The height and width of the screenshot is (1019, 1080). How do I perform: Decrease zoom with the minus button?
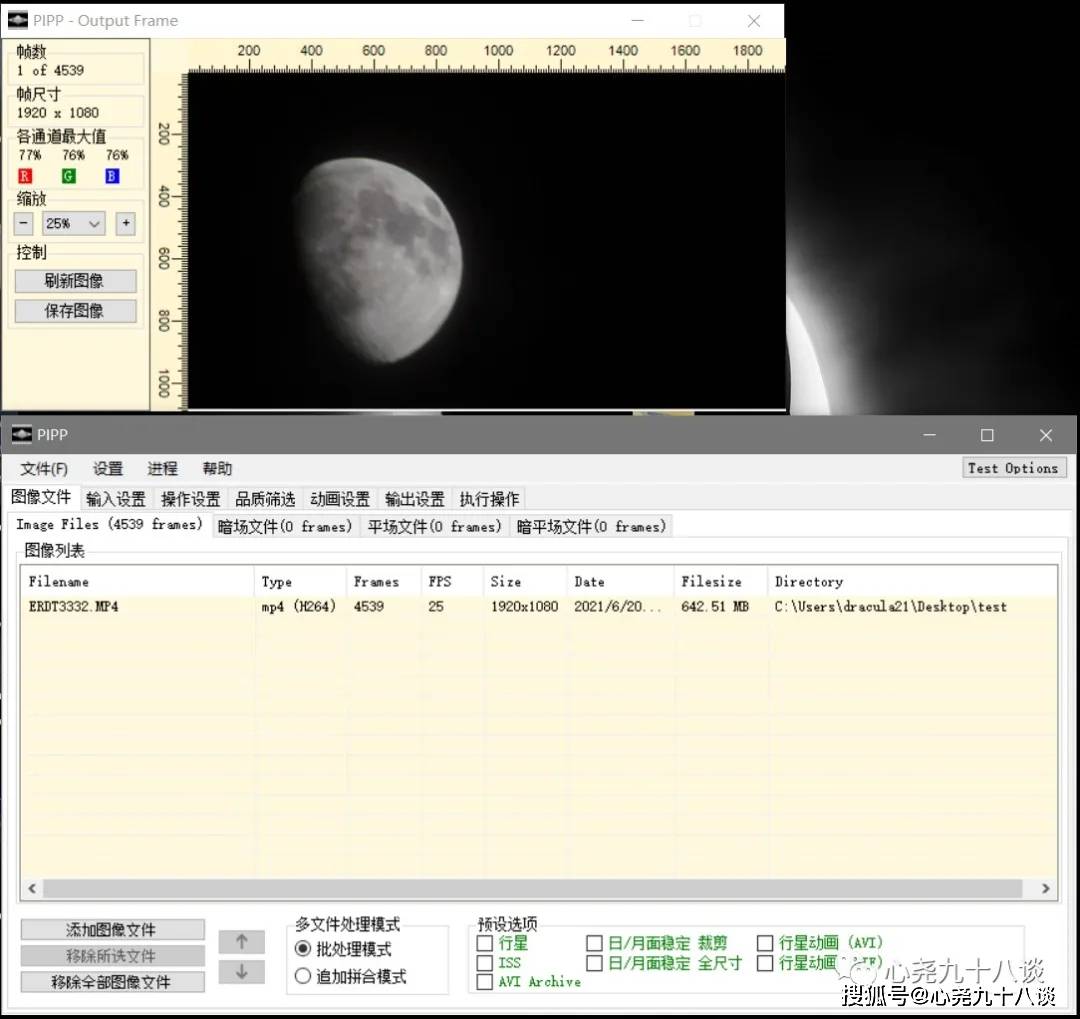click(24, 223)
